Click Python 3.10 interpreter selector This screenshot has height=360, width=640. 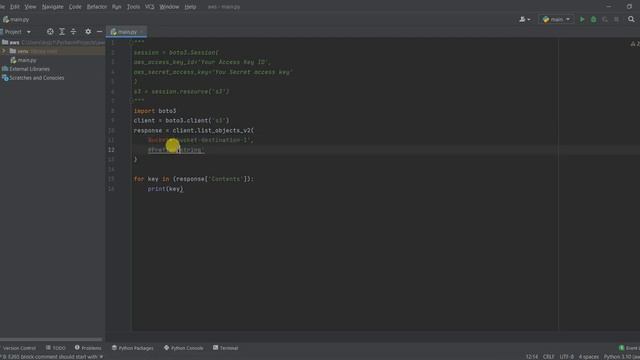pos(621,357)
